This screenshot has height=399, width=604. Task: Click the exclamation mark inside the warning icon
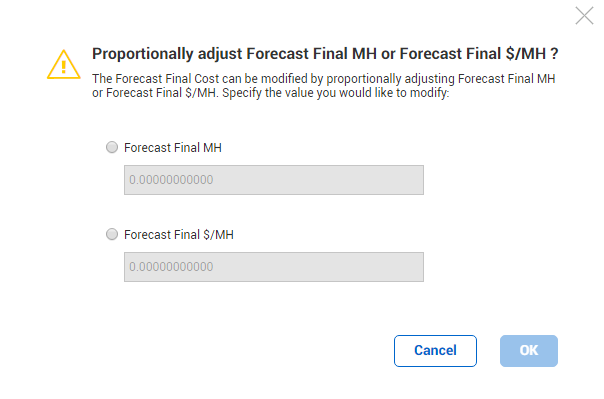pyautogui.click(x=64, y=67)
